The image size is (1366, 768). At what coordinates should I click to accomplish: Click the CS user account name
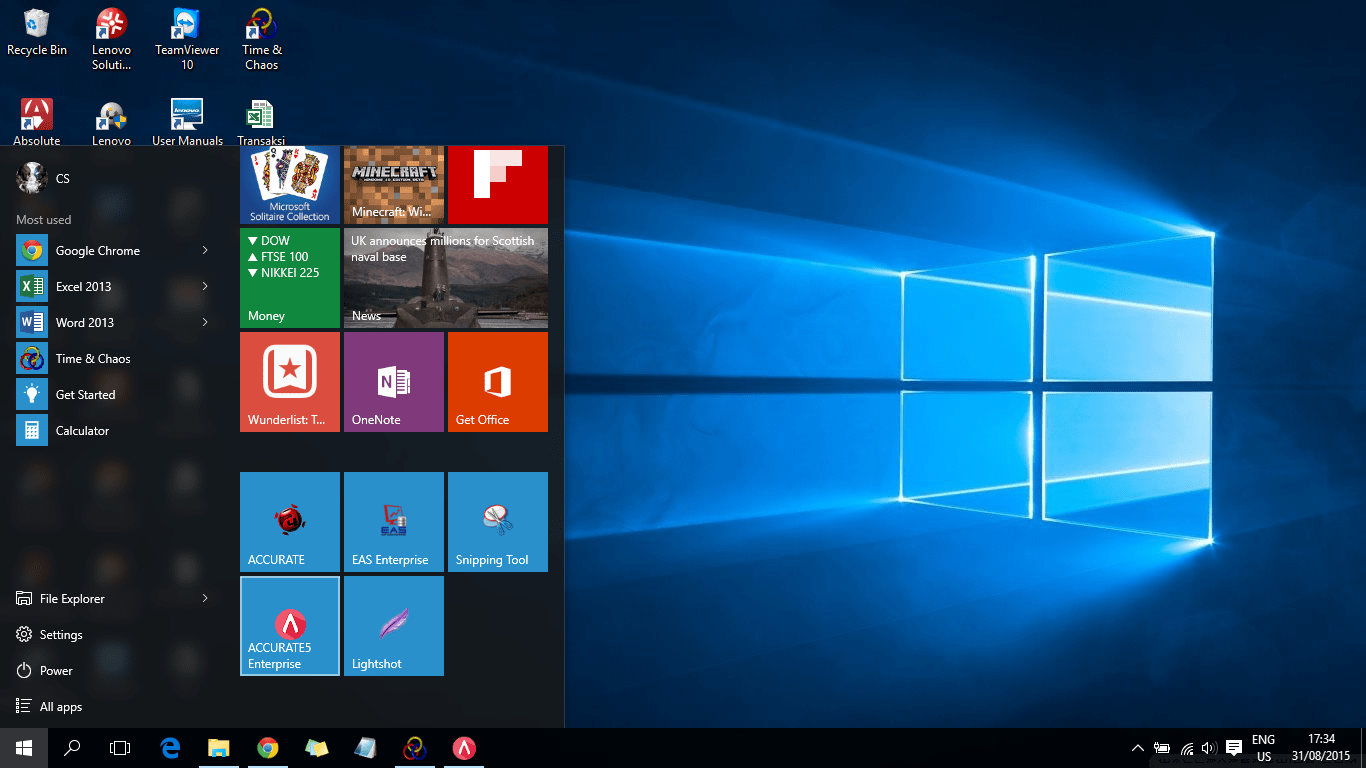click(62, 178)
